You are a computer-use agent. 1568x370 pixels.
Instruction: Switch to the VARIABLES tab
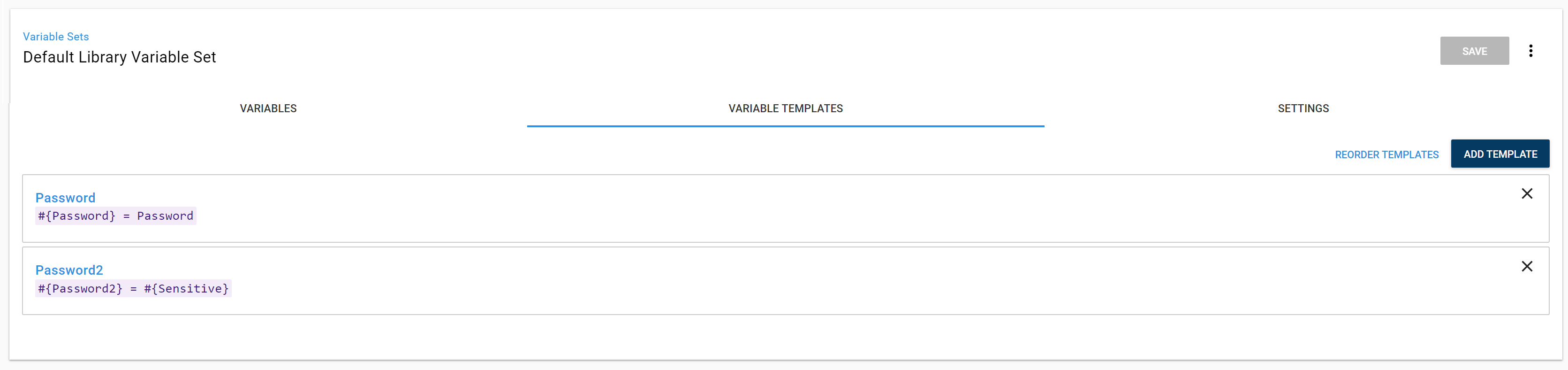coord(268,108)
